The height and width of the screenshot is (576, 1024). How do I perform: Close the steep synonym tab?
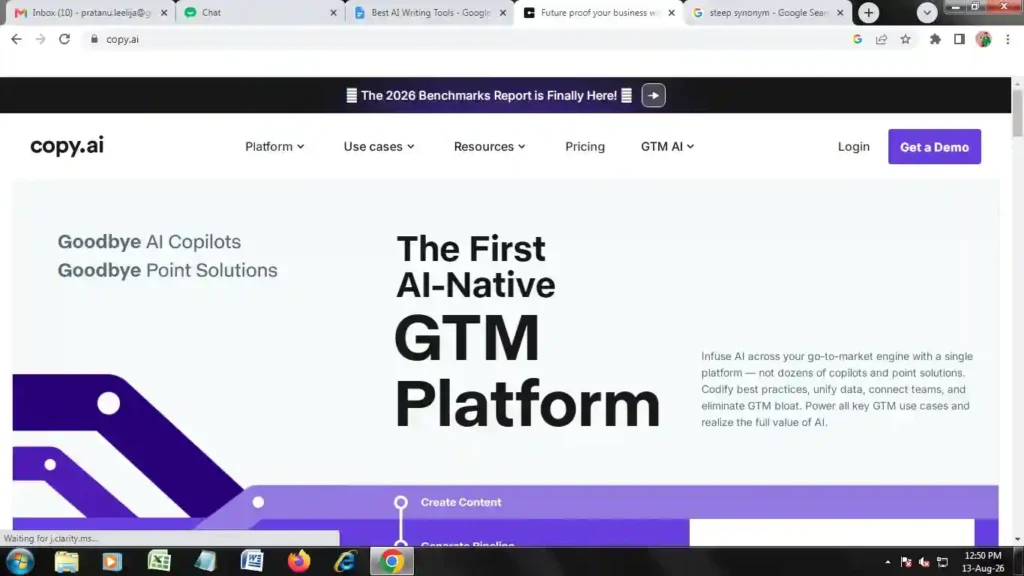pyautogui.click(x=840, y=12)
